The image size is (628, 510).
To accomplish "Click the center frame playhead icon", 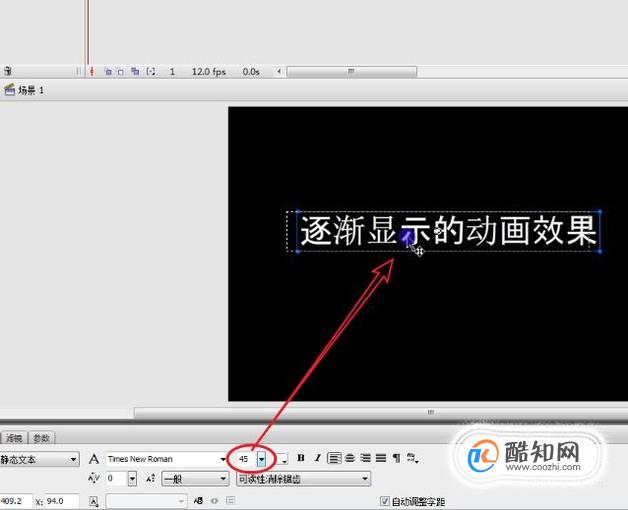I will (92, 72).
